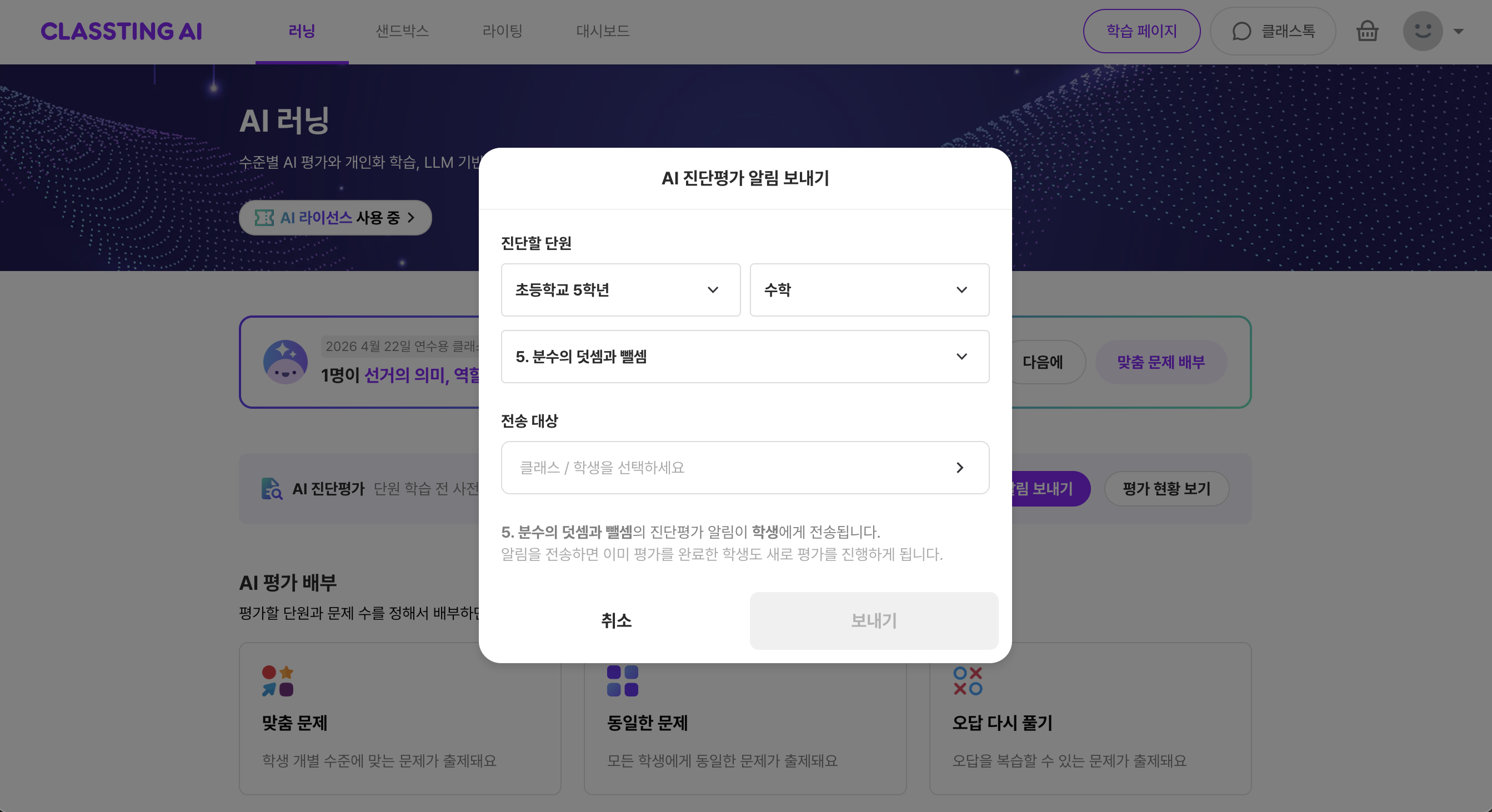Open the 대시보드 tab

602,31
